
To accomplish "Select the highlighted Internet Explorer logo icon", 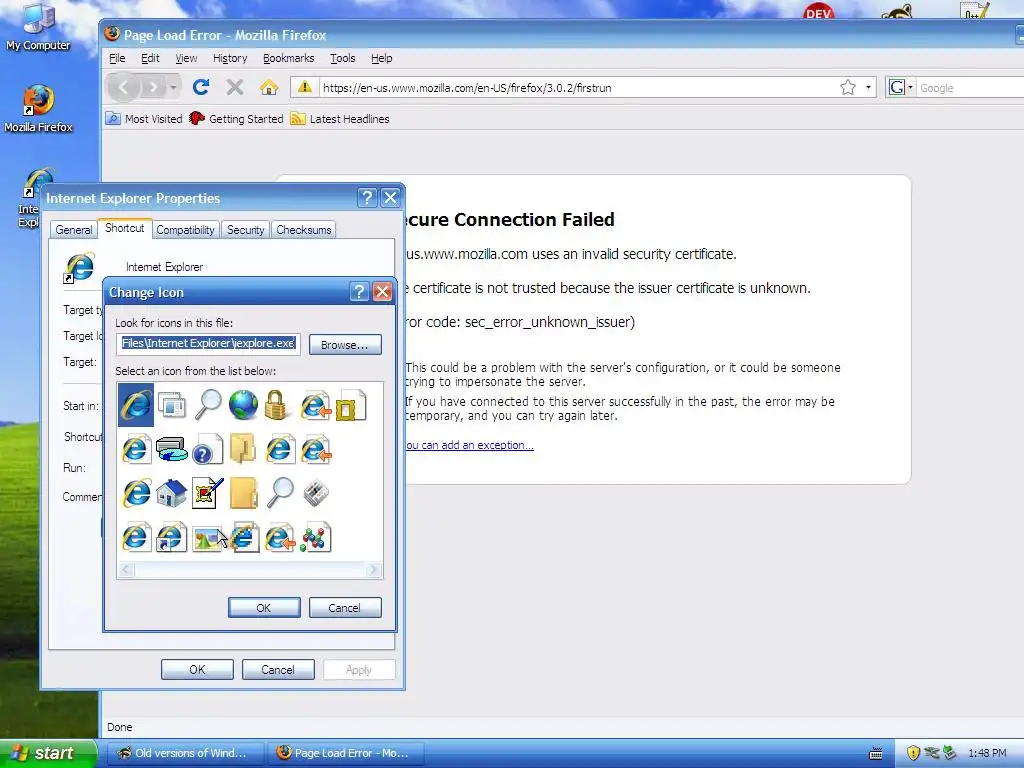I will (136, 406).
